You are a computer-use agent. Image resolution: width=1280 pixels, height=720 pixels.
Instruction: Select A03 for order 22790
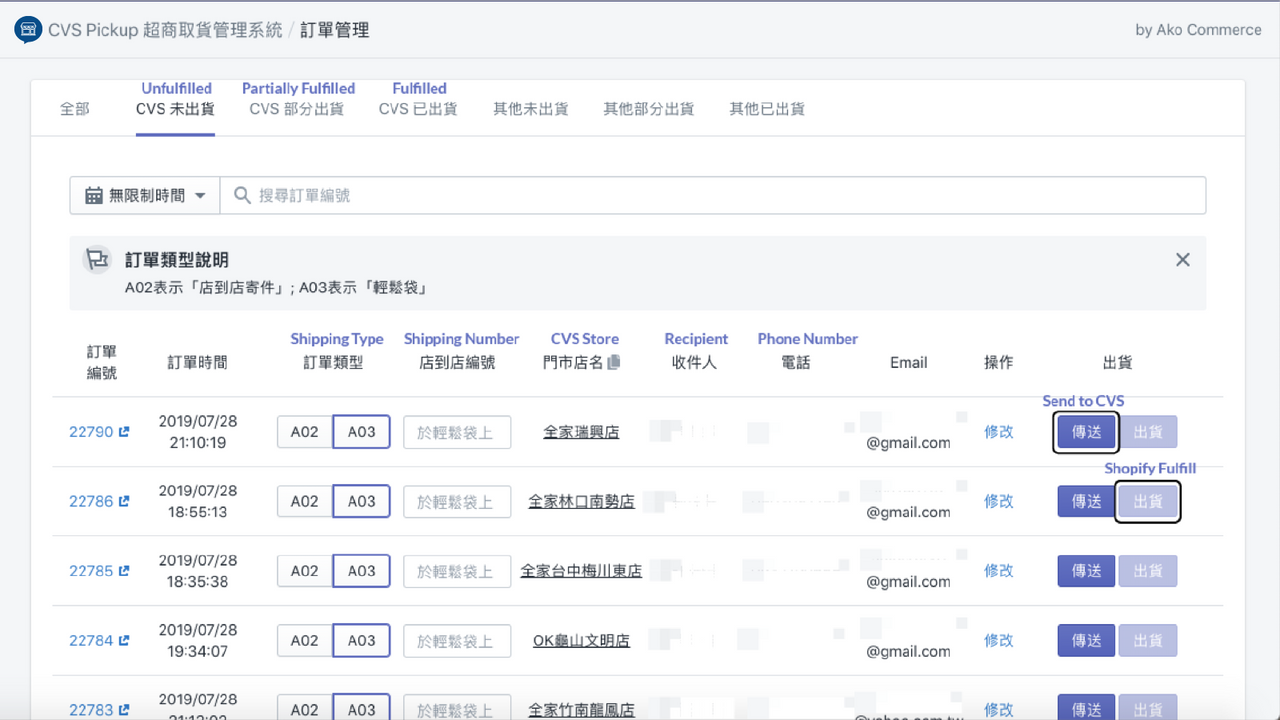[x=361, y=432]
